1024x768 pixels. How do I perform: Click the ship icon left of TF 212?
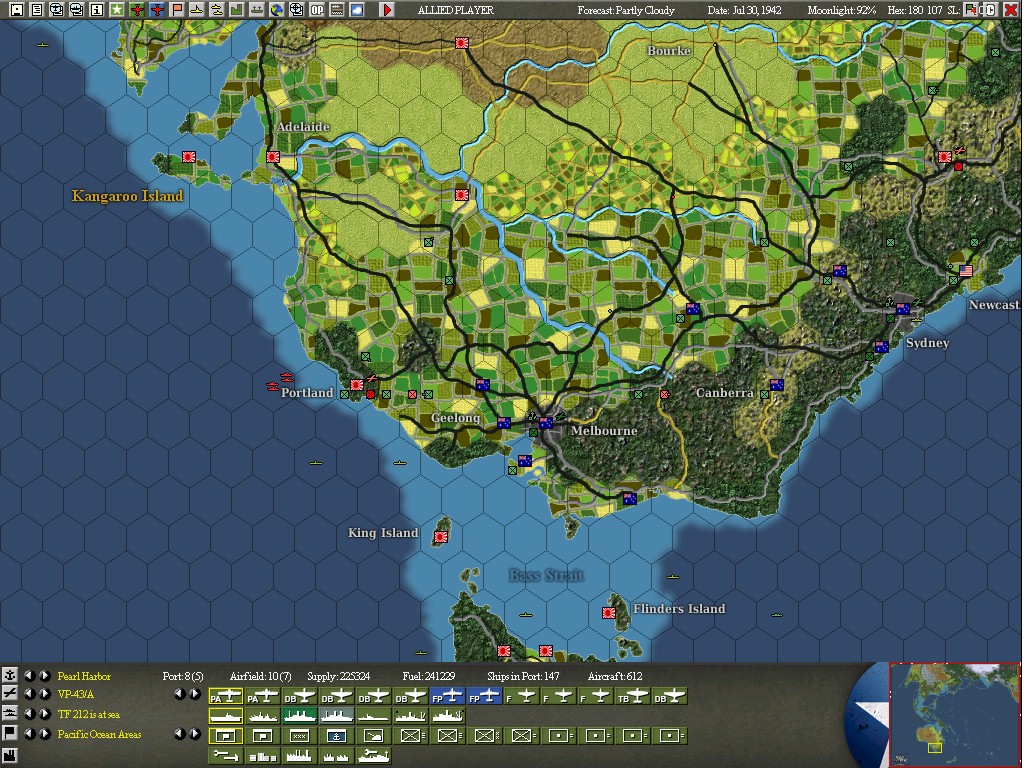point(10,713)
